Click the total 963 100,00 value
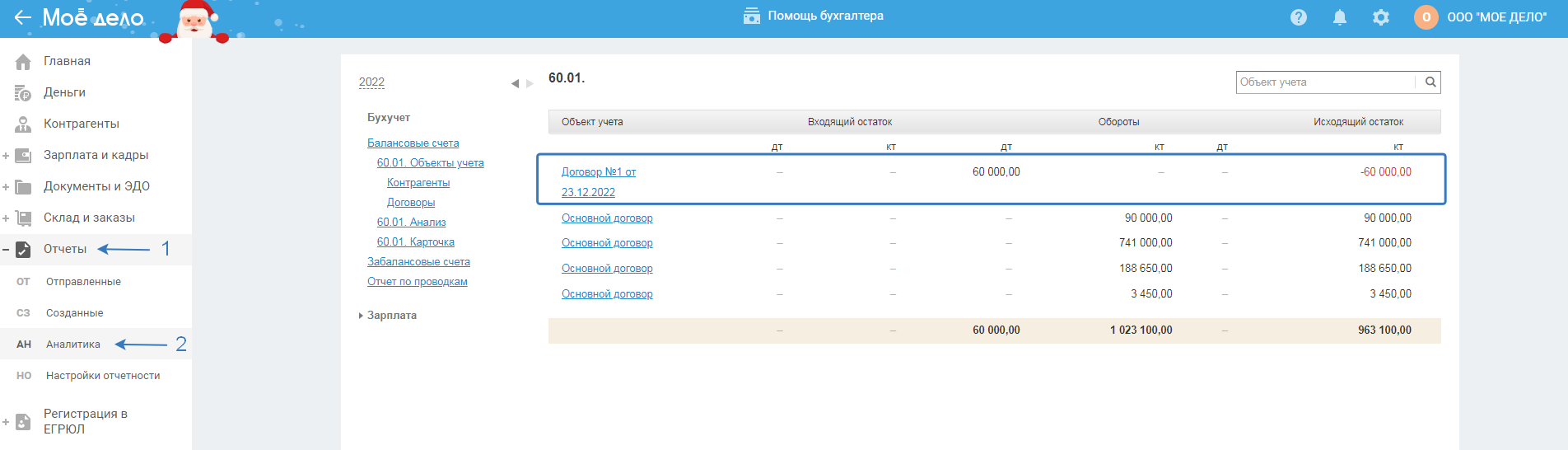This screenshot has height=450, width=1568. pyautogui.click(x=1384, y=330)
